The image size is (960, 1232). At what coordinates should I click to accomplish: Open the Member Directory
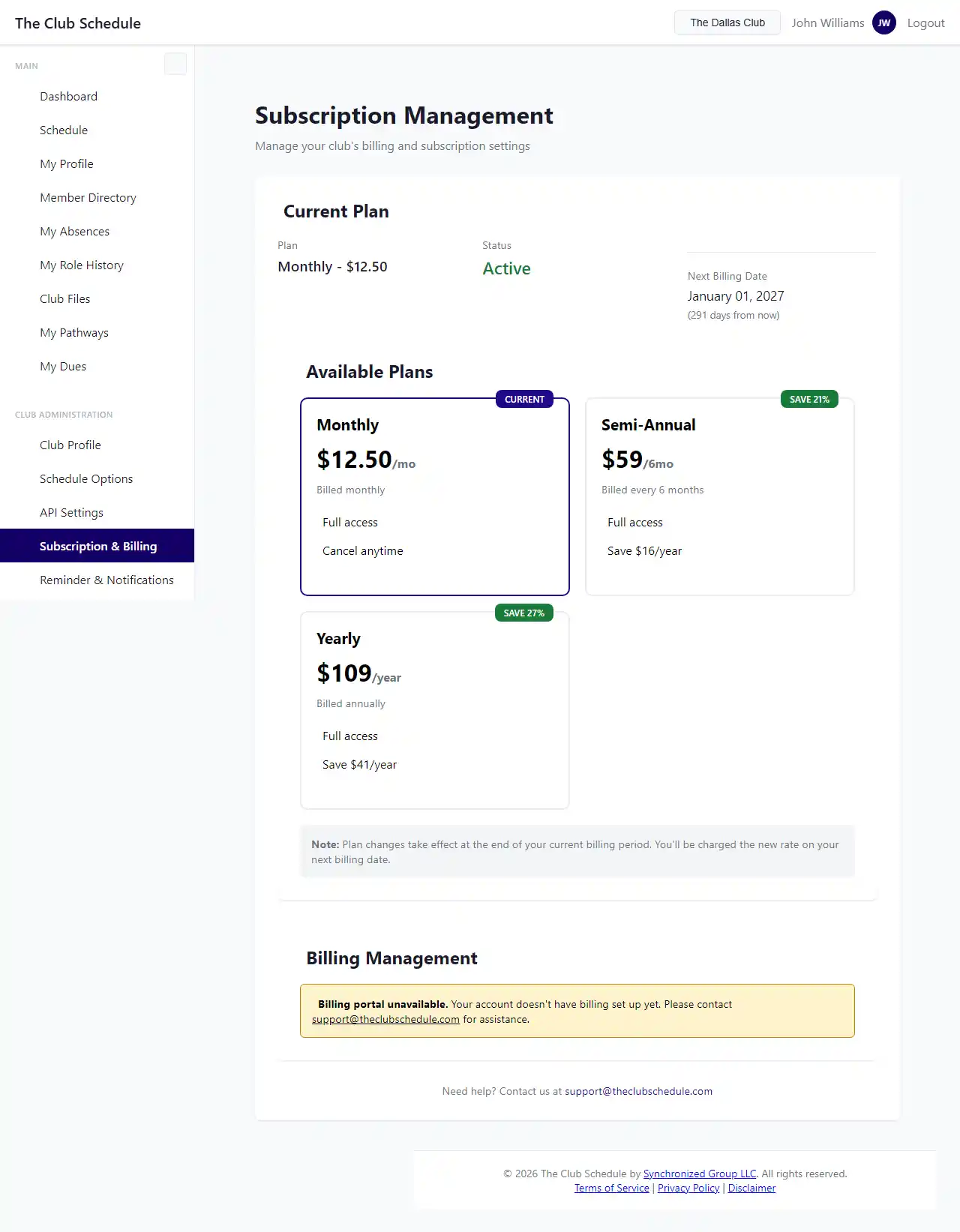(87, 197)
